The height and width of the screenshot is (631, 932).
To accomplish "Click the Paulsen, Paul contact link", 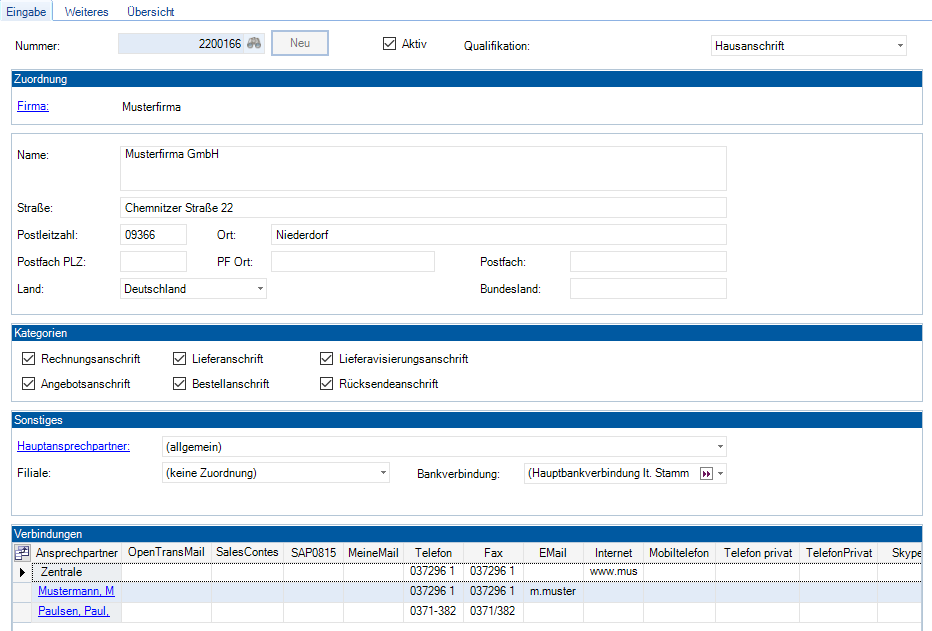I will (74, 610).
